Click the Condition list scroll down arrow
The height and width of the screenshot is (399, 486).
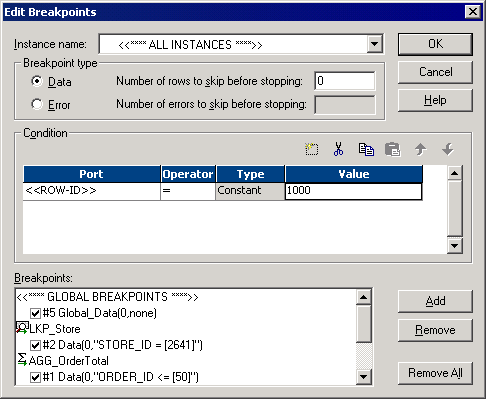point(455,246)
